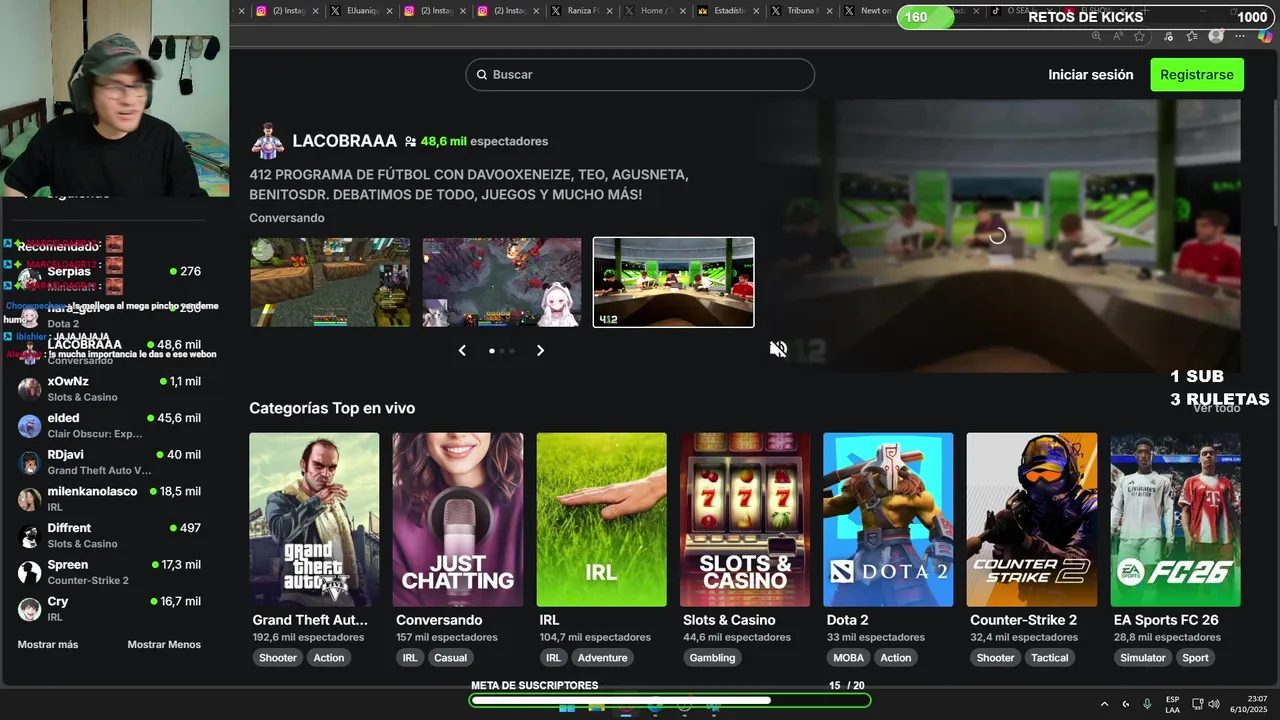The image size is (1280, 720).
Task: Open Diffrent's avatar in the sidebar
Action: 30,536
